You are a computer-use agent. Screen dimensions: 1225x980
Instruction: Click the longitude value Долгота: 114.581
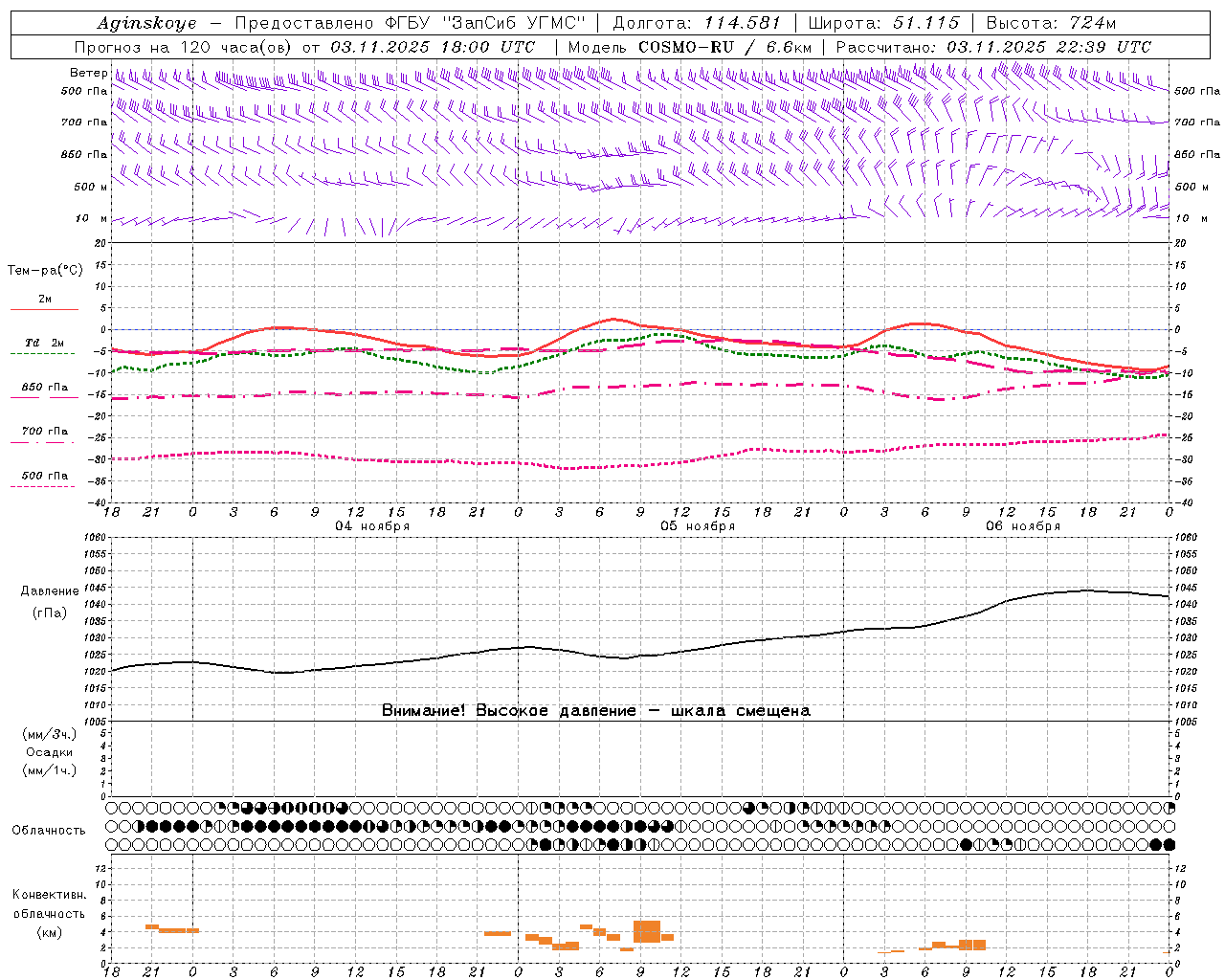[x=697, y=23]
